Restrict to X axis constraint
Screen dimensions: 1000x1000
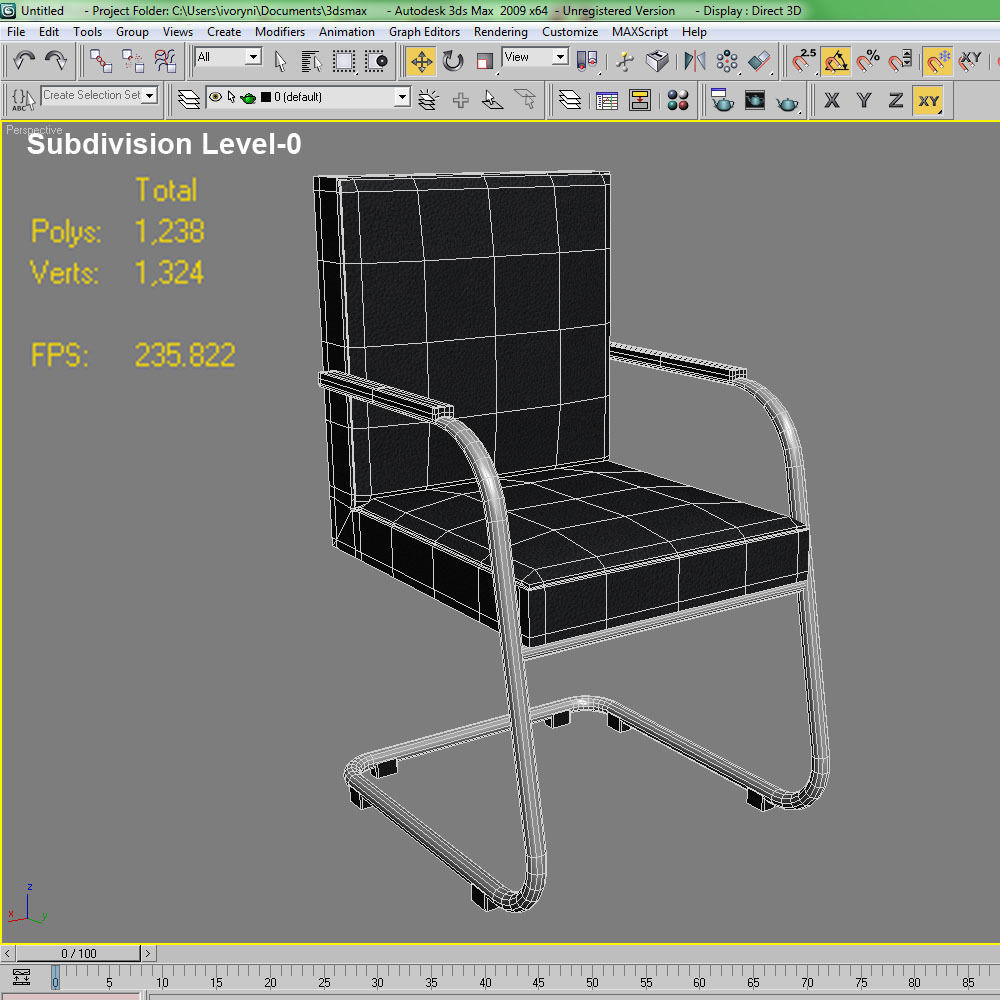(x=832, y=100)
